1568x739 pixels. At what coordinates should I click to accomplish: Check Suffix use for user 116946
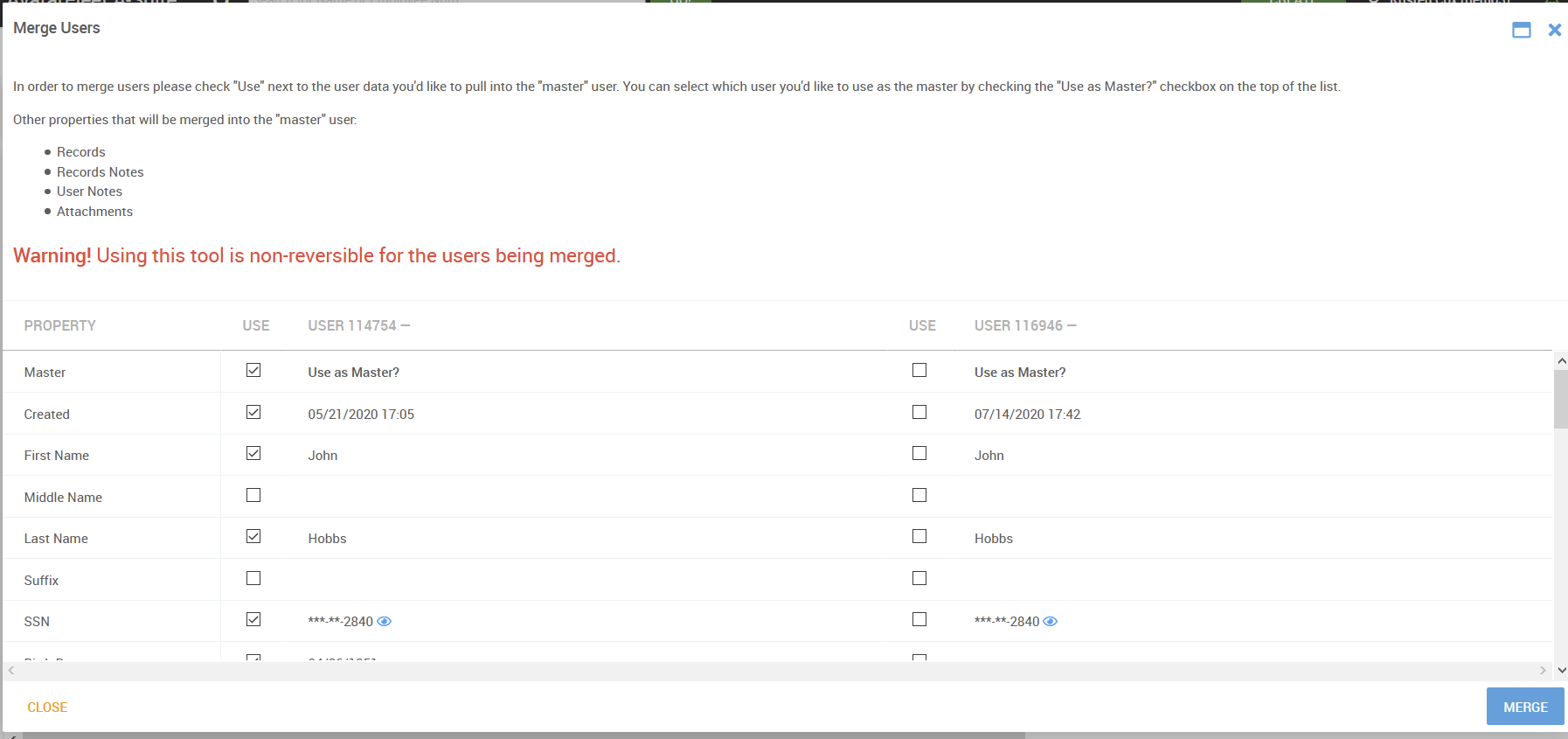click(x=919, y=578)
